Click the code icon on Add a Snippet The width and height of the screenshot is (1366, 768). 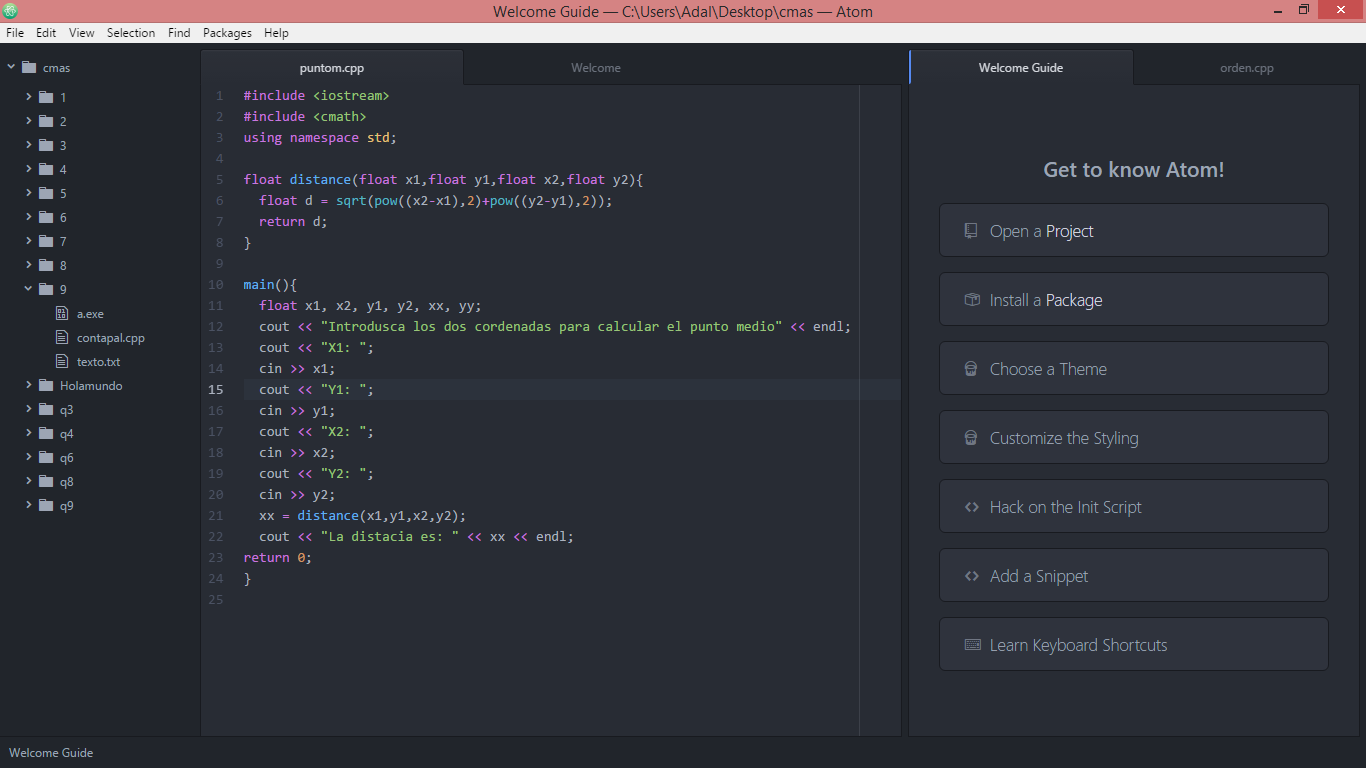click(971, 576)
